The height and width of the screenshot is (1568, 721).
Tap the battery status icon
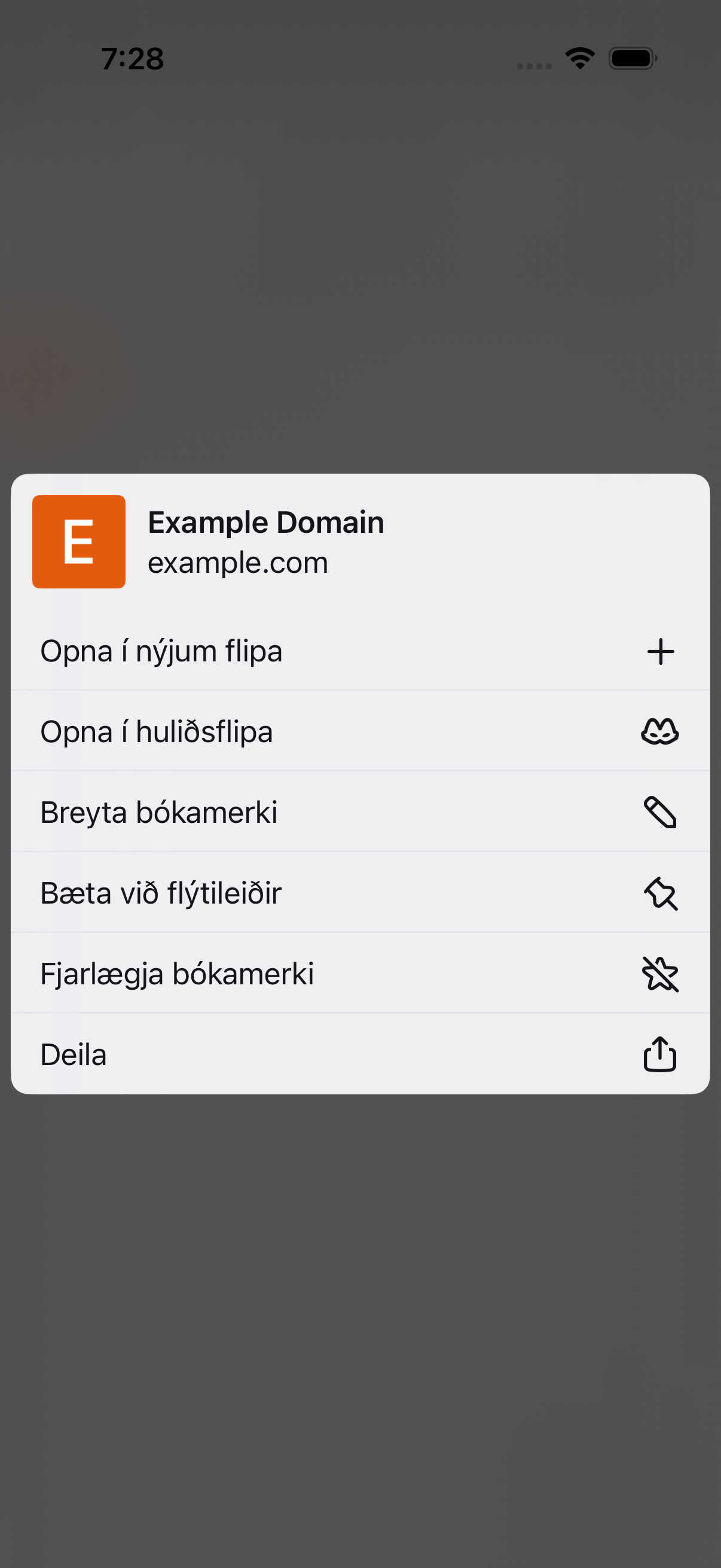pyautogui.click(x=633, y=59)
